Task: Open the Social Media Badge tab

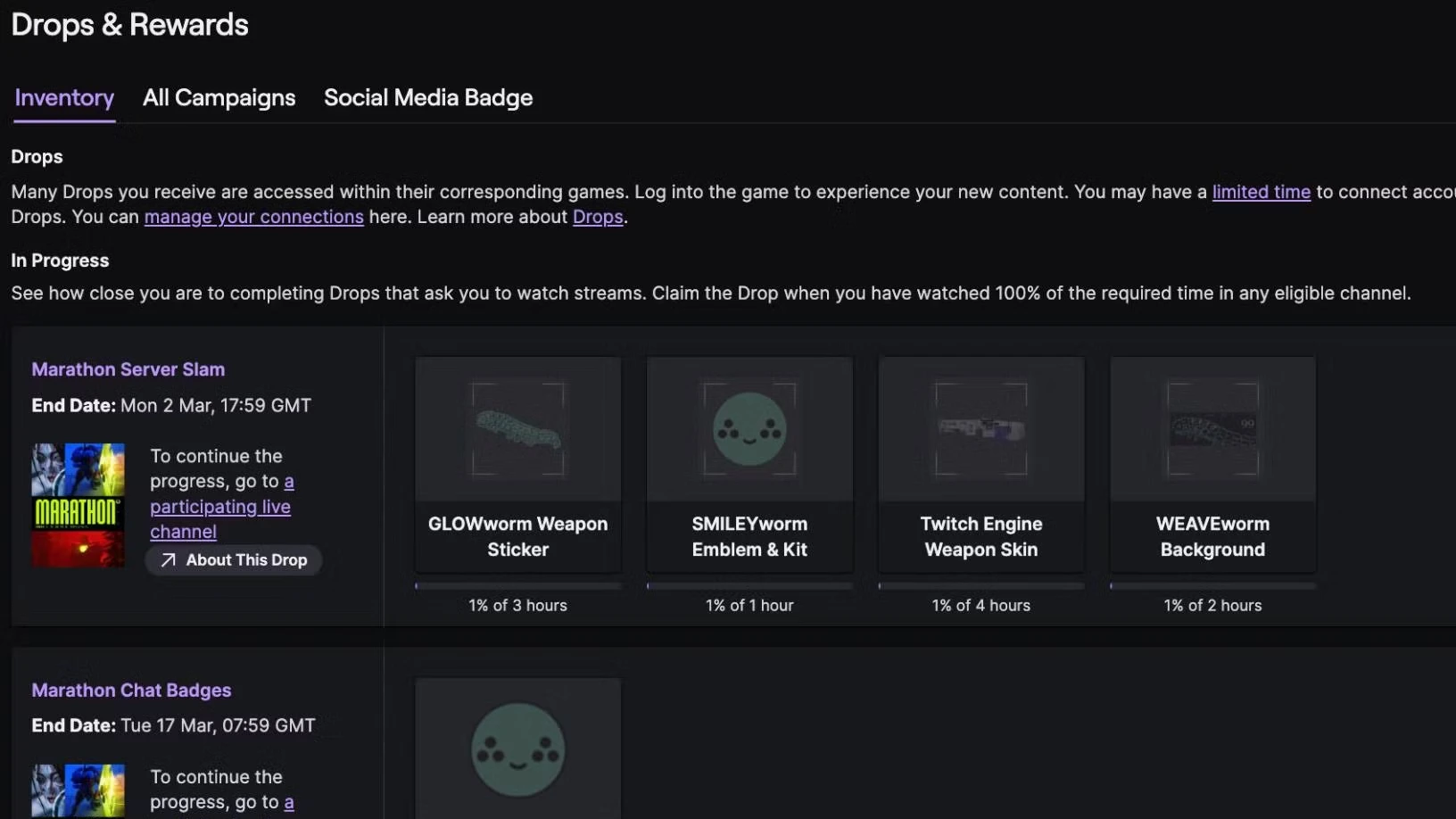Action: [x=428, y=97]
